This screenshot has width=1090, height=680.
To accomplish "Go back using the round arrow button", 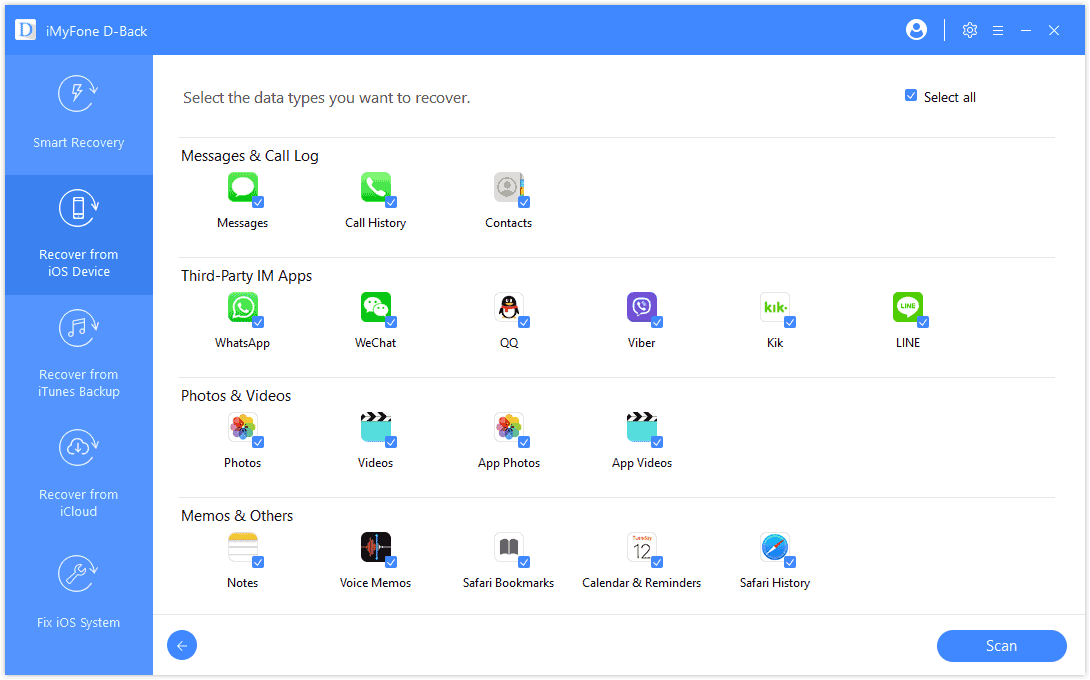I will pos(182,646).
